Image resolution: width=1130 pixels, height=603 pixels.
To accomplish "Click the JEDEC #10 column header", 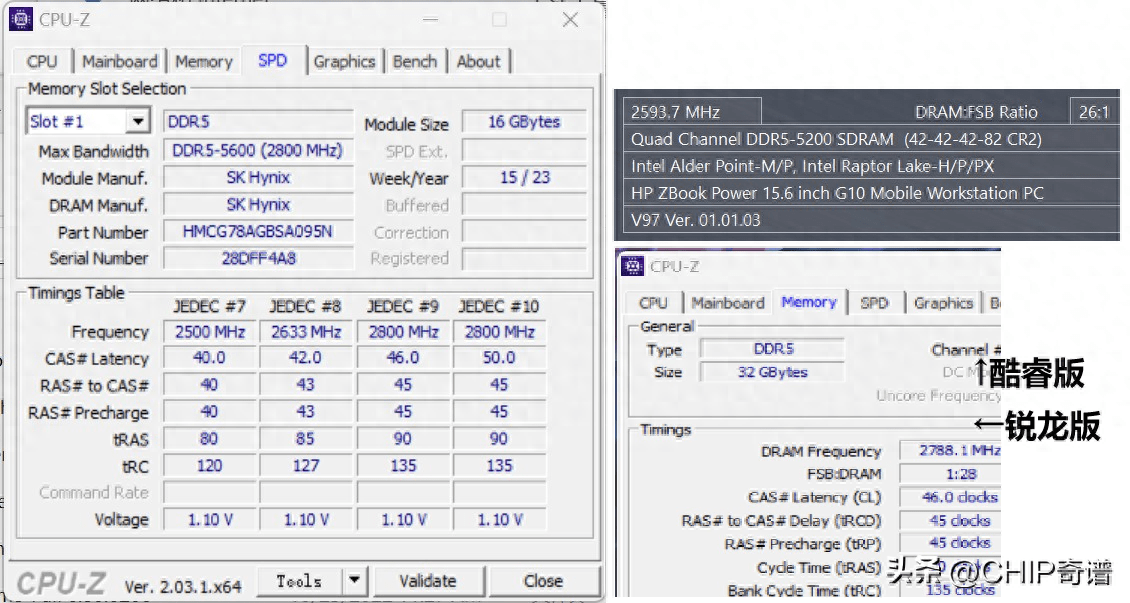I will 499,306.
